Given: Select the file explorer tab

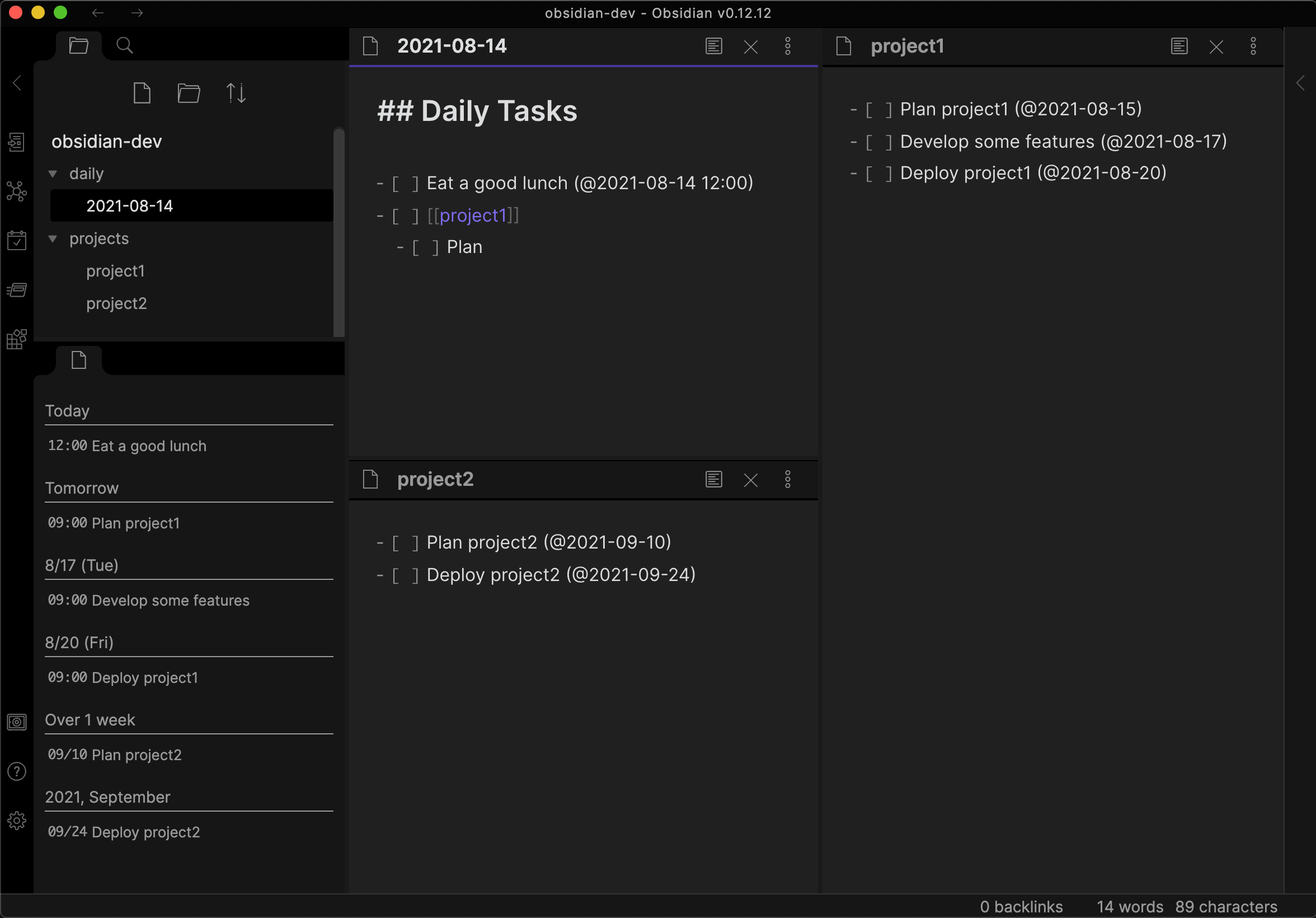Looking at the screenshot, I should pos(78,45).
